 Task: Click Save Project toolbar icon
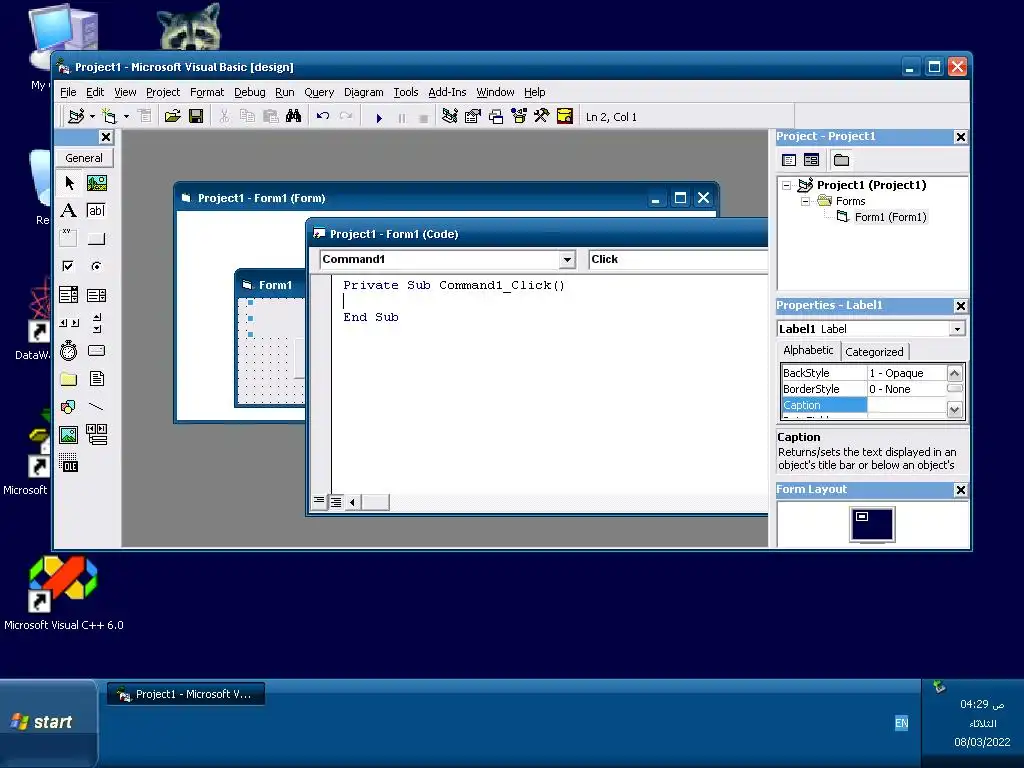tap(196, 116)
